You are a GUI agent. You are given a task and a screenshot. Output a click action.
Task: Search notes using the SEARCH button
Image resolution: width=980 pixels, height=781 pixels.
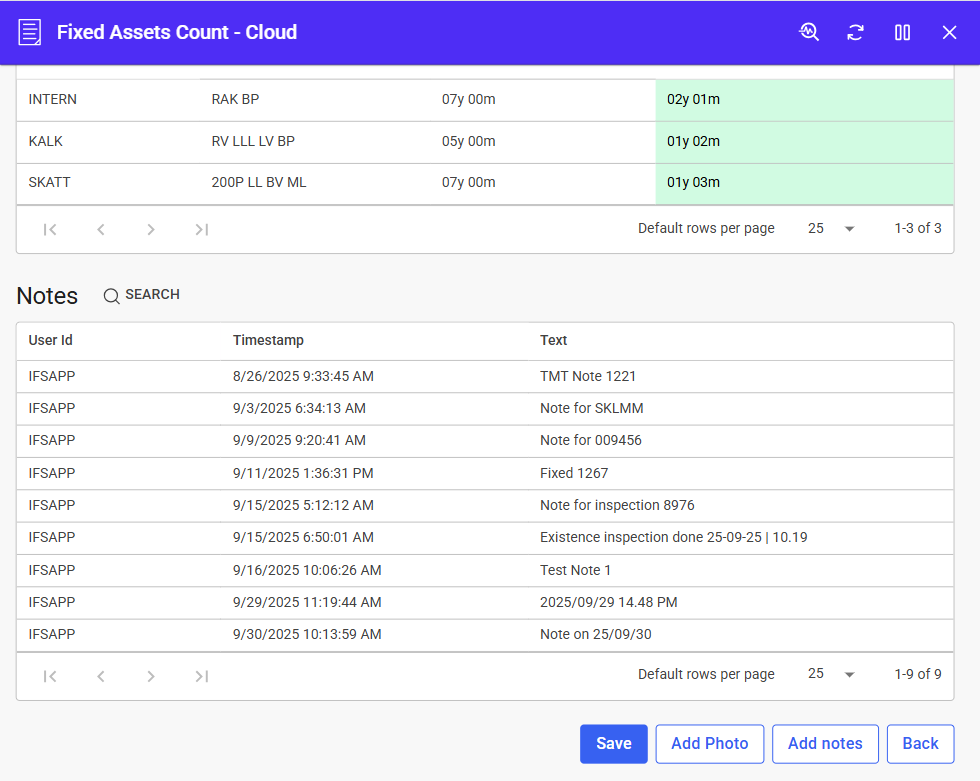coord(142,295)
